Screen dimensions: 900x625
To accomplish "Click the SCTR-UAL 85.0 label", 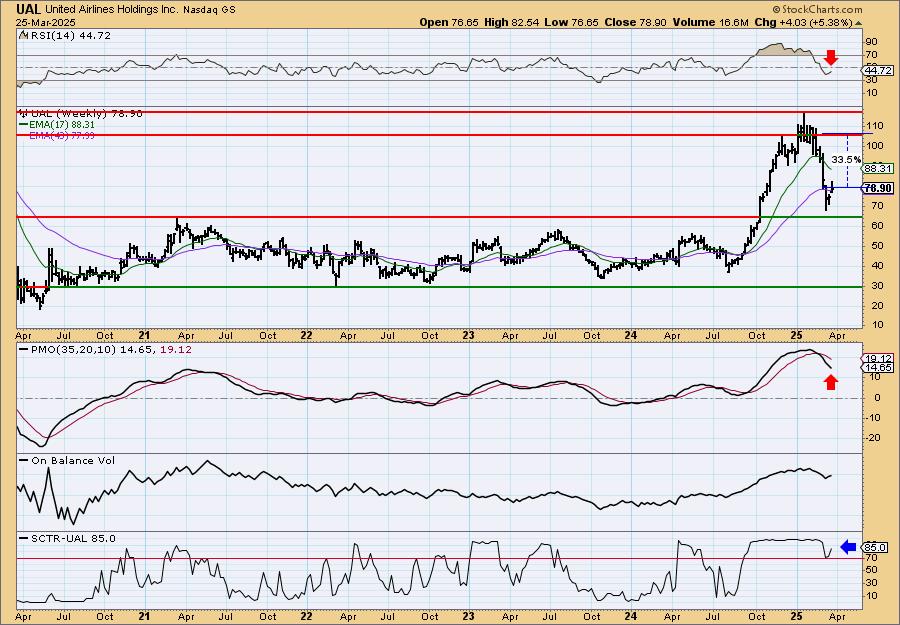I will click(x=73, y=538).
